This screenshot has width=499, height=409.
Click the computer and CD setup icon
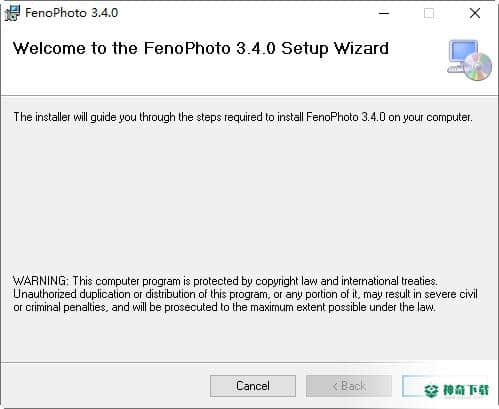tap(469, 60)
